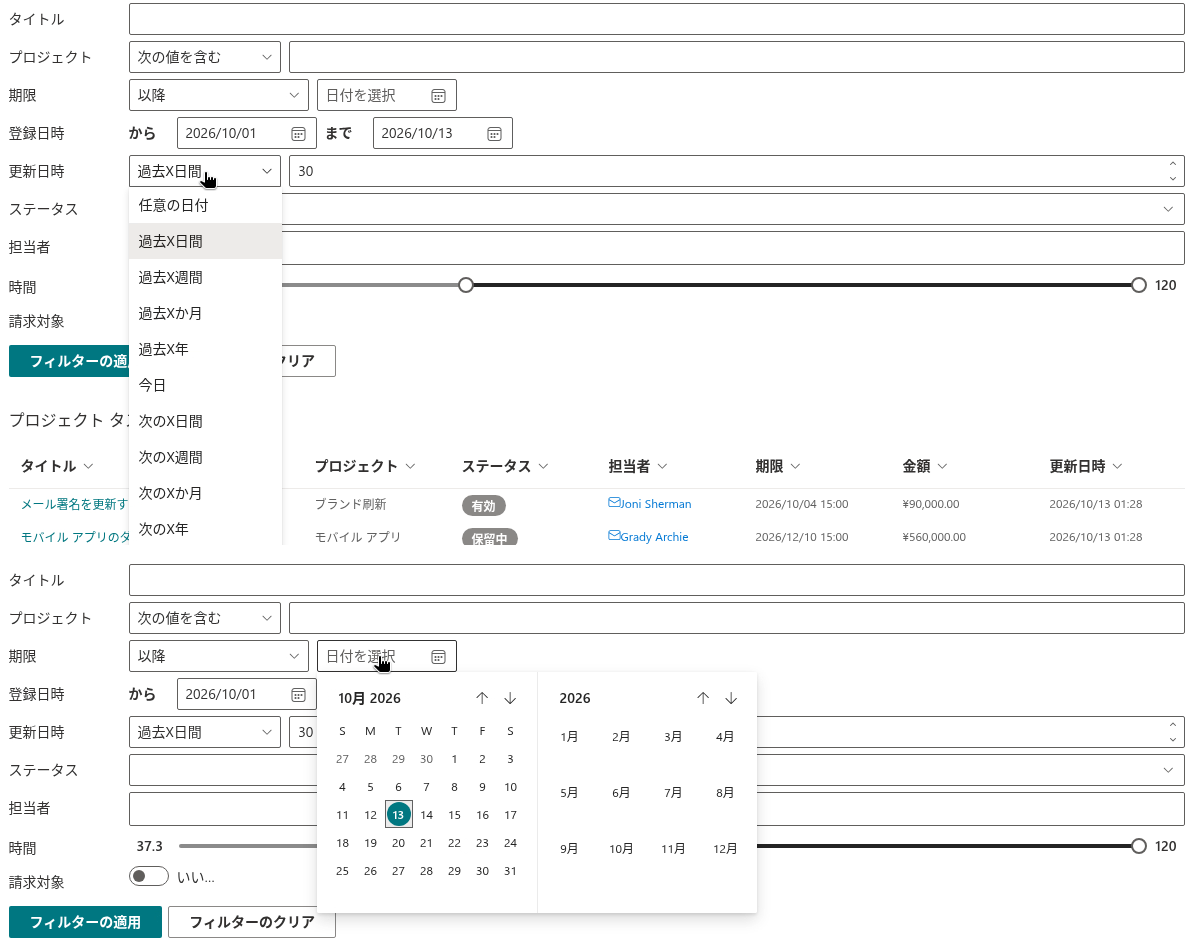Select 今日 option

click(205, 385)
